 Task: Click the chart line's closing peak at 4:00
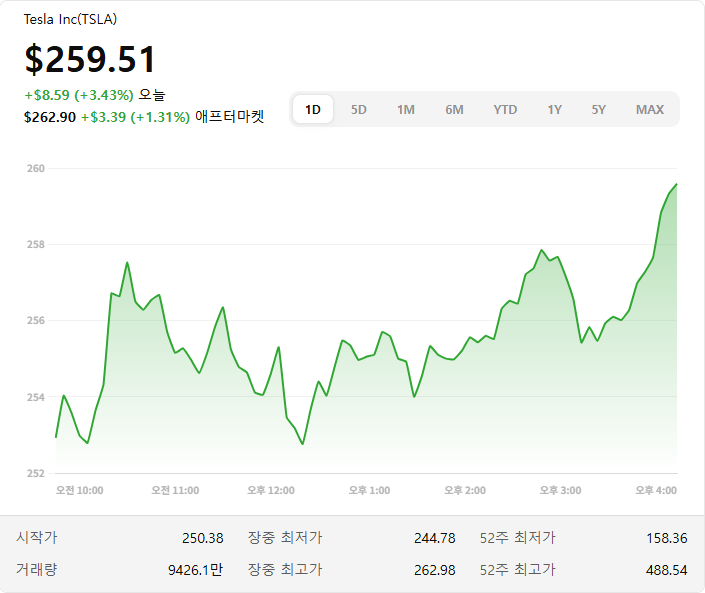point(676,184)
